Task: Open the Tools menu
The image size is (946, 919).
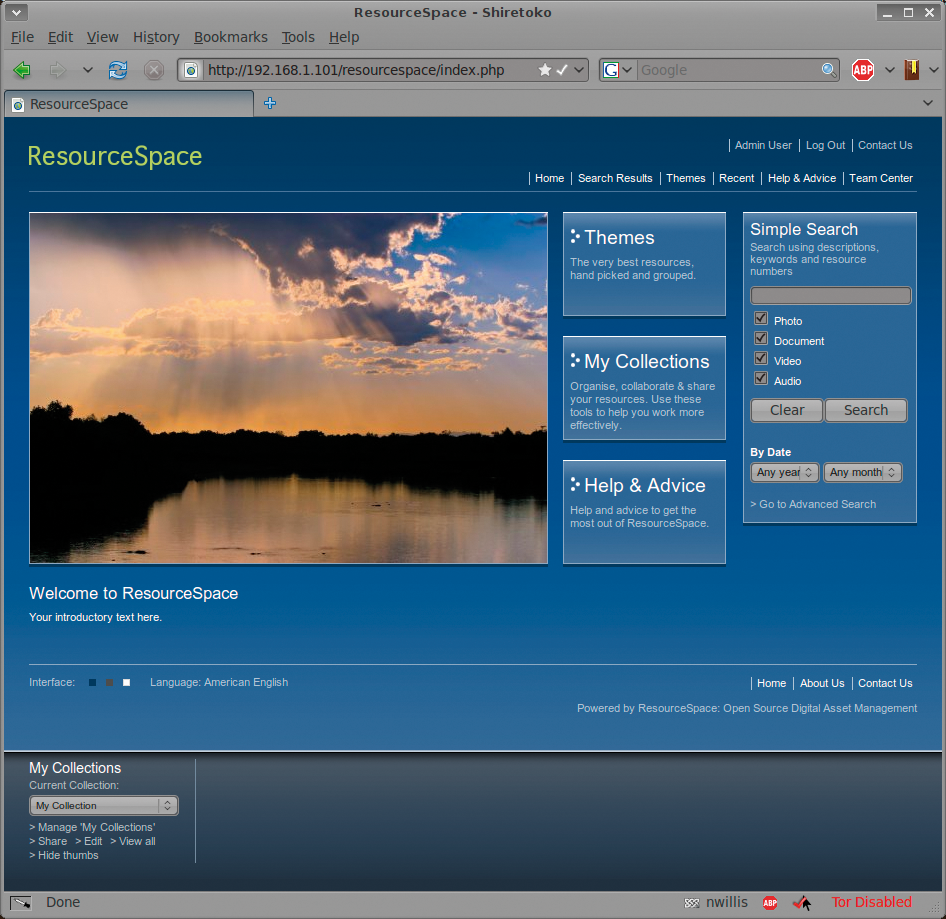Action: click(298, 37)
